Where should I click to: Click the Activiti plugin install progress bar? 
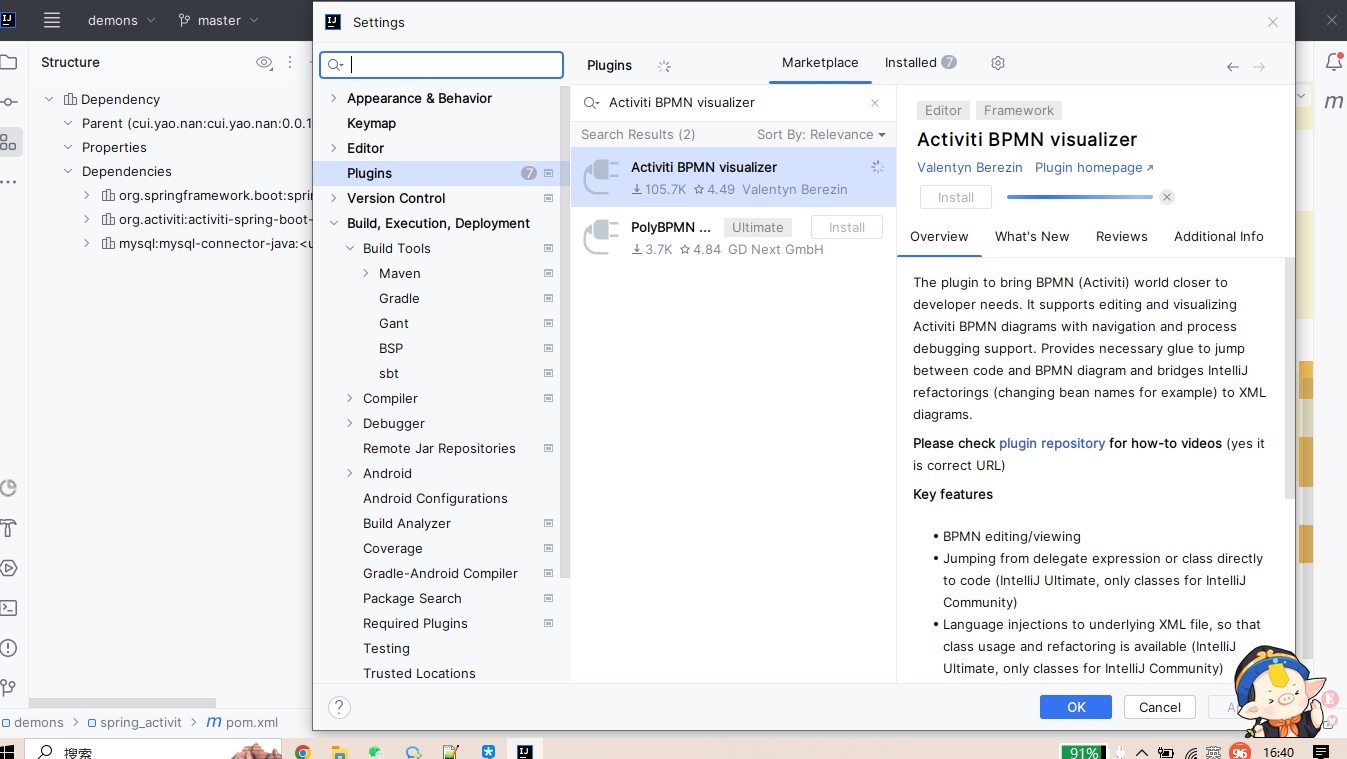pyautogui.click(x=1080, y=197)
